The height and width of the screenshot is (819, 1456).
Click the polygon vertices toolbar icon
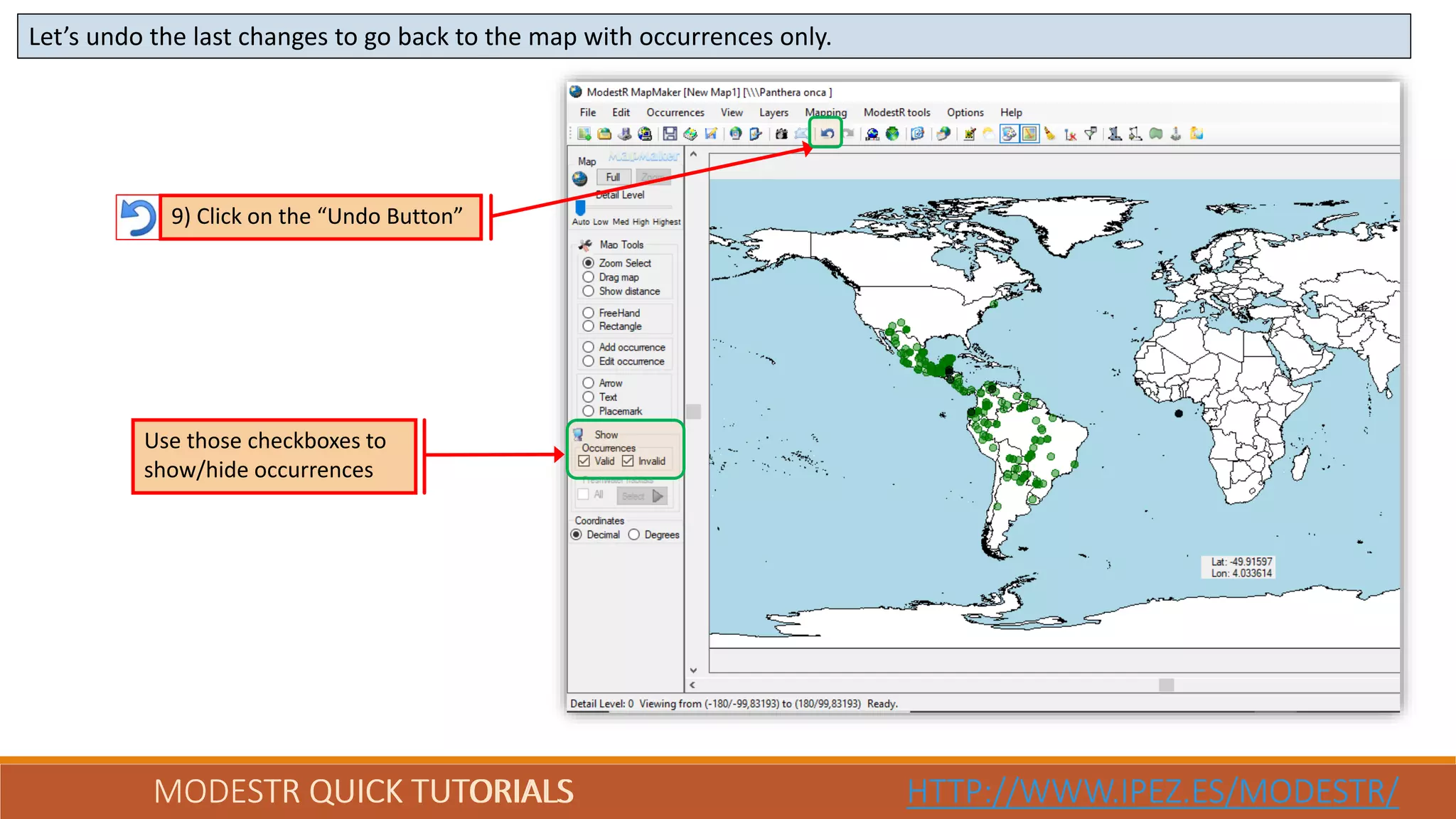pos(1134,134)
